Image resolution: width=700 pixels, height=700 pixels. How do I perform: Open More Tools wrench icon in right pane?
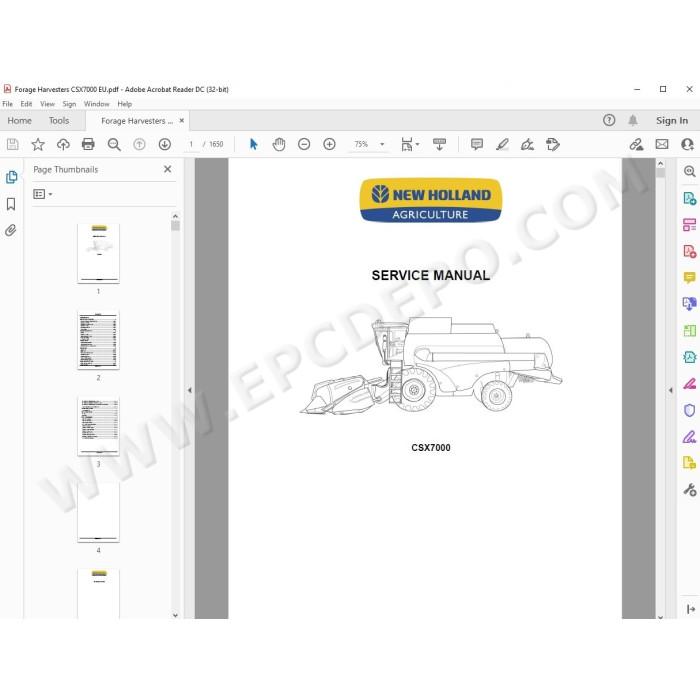click(689, 490)
